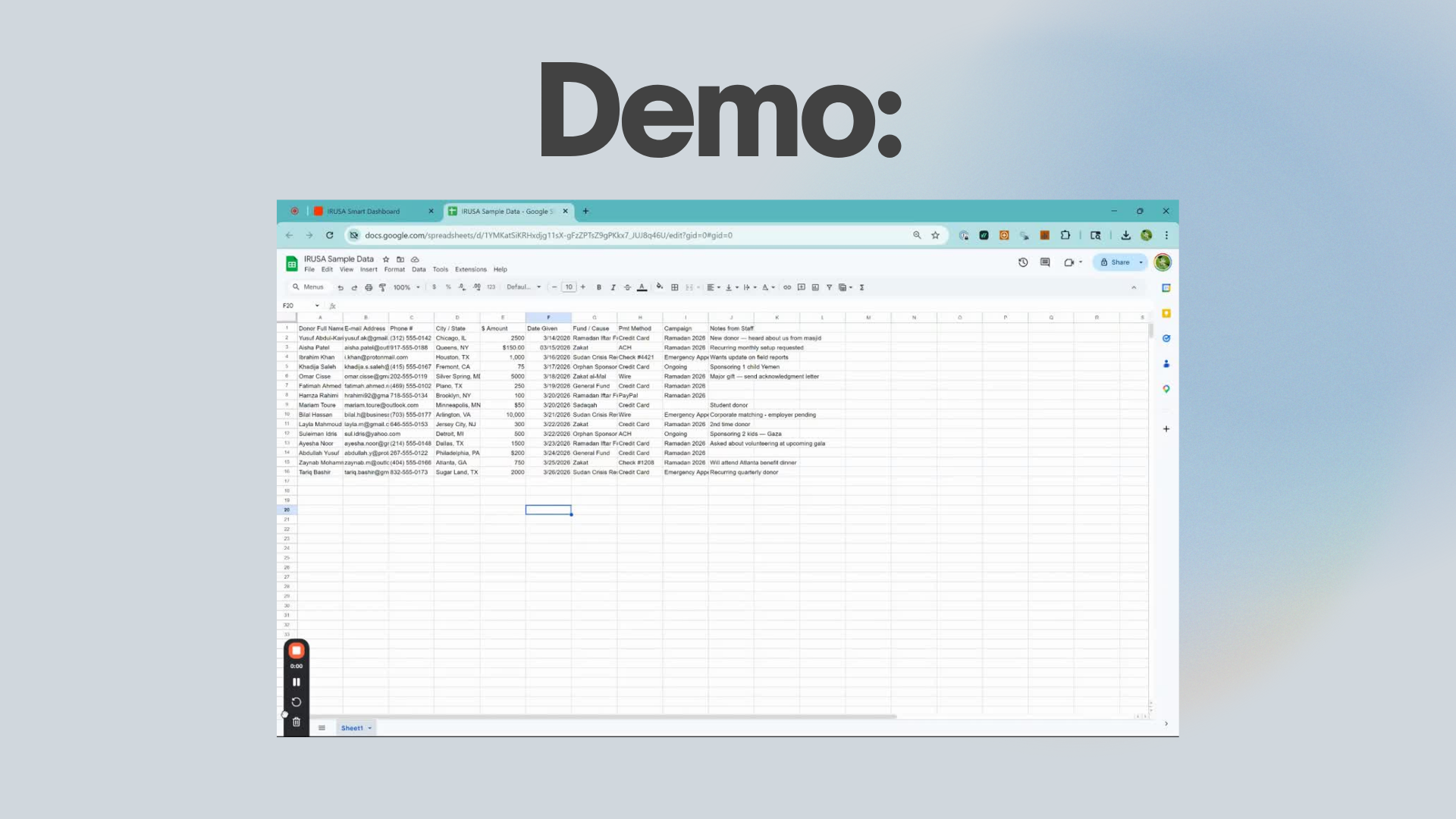
Task: Click the insert functions sigma icon
Action: (x=861, y=287)
